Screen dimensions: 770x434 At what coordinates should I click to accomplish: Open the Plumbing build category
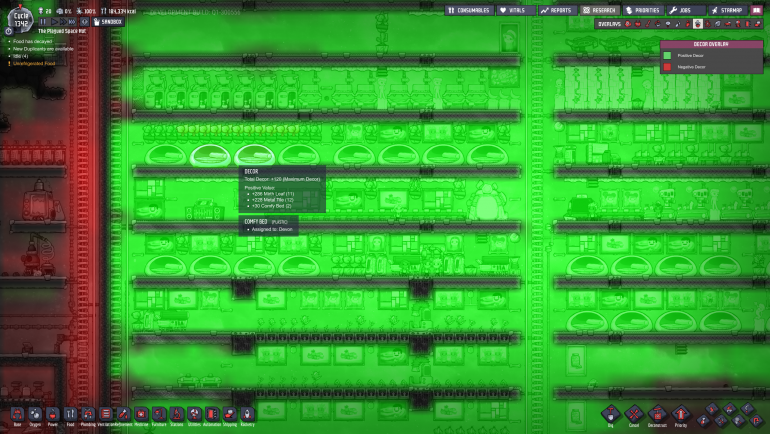pyautogui.click(x=88, y=414)
